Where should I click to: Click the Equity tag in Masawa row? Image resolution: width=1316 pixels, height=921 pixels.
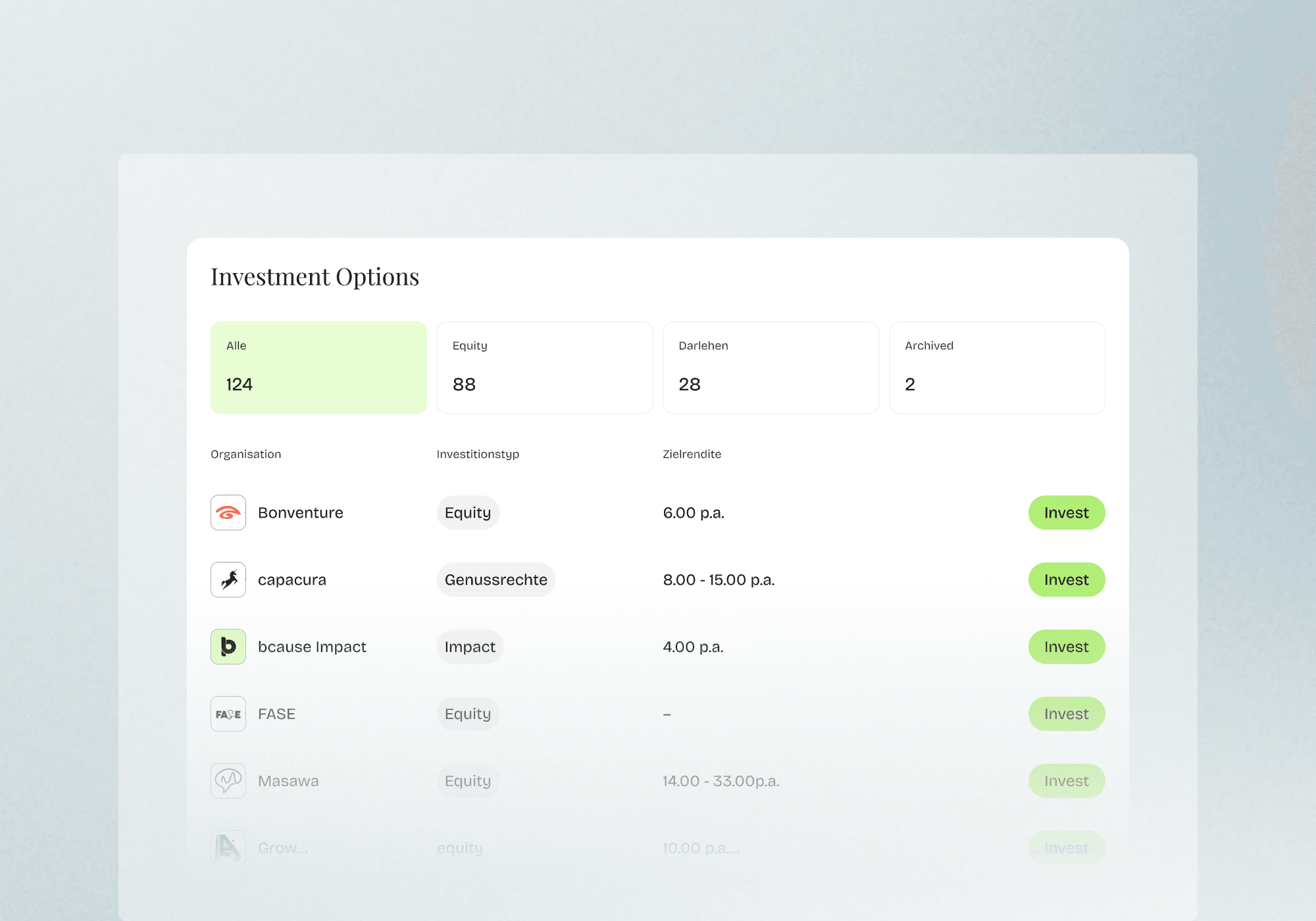pos(468,781)
